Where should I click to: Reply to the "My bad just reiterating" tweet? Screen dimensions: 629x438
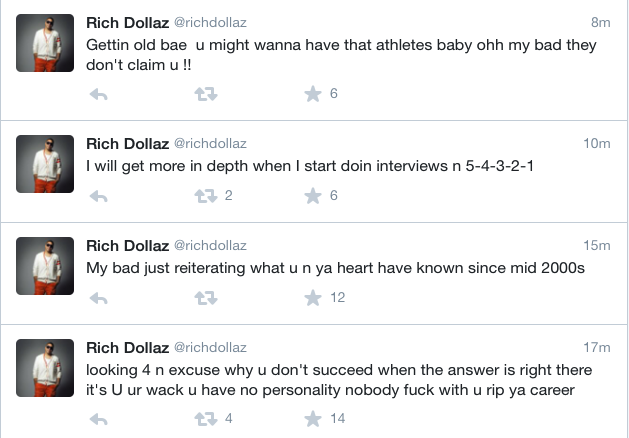pos(98,298)
